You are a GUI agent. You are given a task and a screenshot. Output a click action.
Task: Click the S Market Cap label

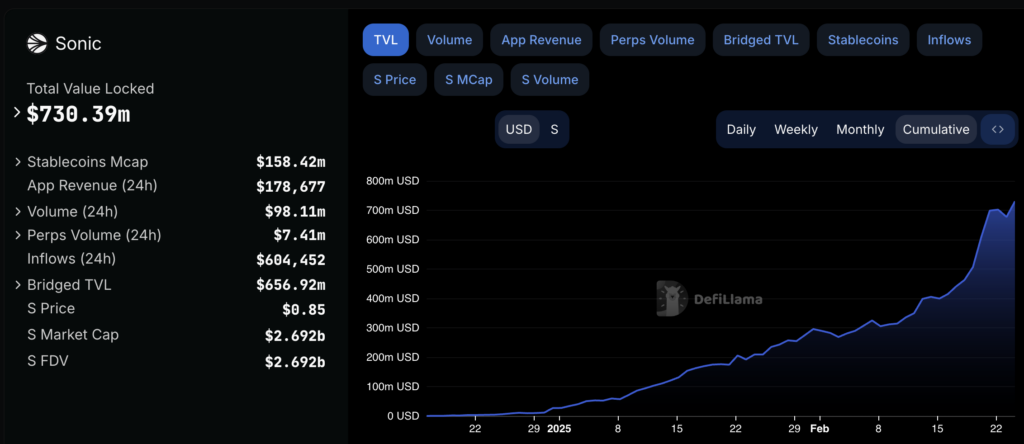coord(72,335)
